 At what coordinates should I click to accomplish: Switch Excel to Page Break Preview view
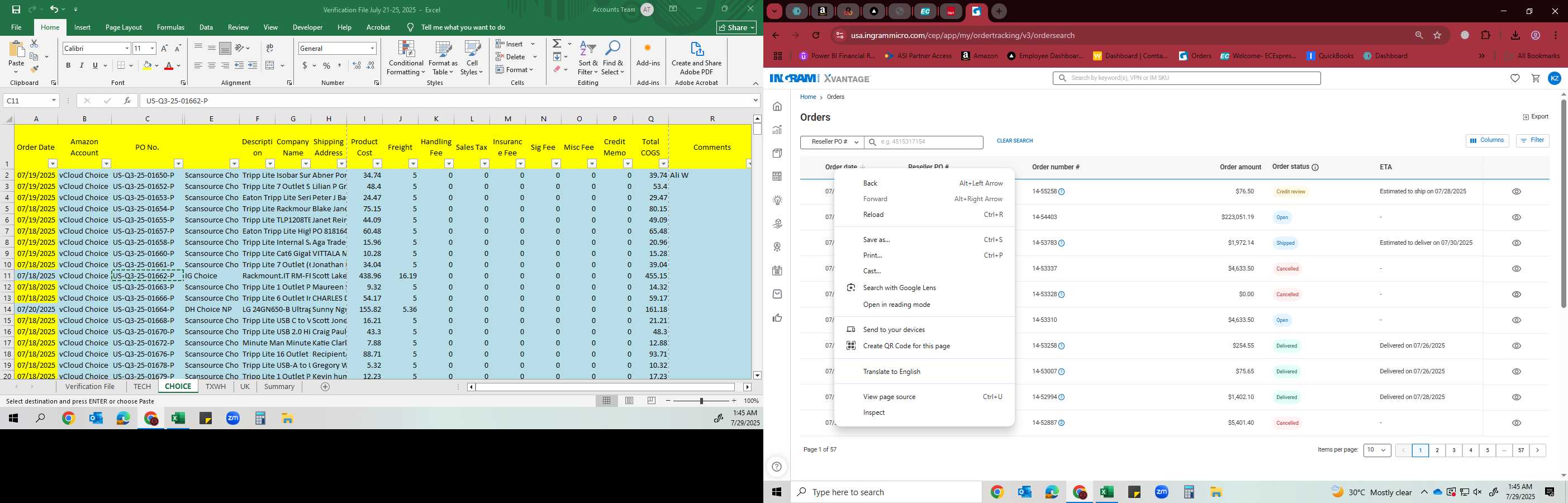pyautogui.click(x=652, y=401)
